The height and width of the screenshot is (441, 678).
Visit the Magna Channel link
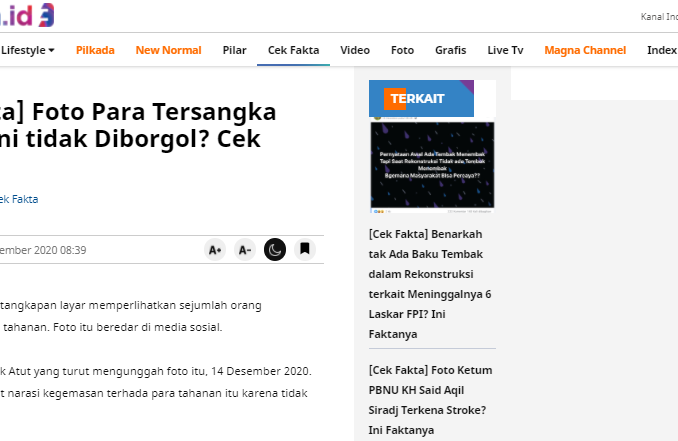[x=585, y=50]
